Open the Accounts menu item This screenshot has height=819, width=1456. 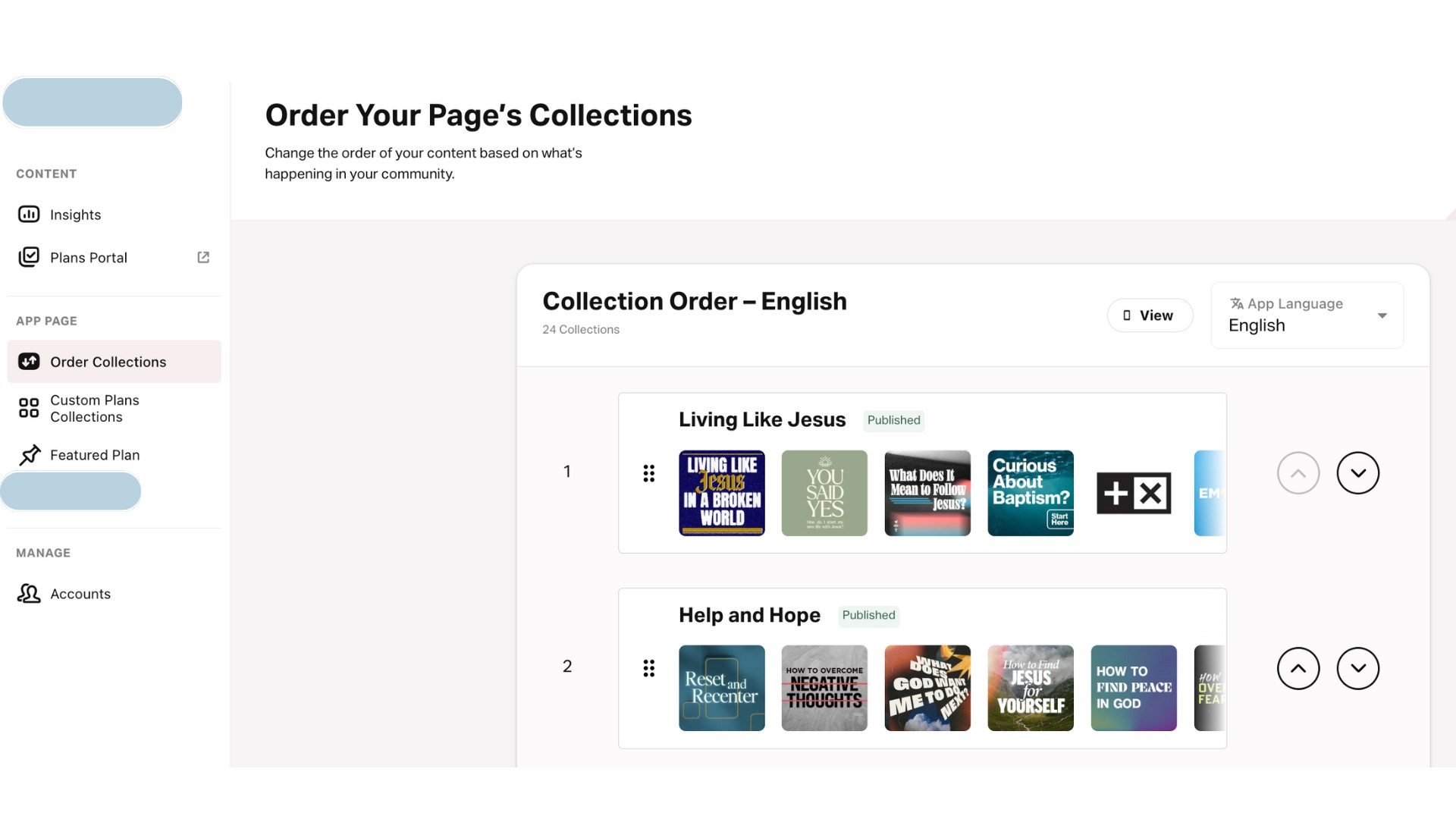pos(80,594)
